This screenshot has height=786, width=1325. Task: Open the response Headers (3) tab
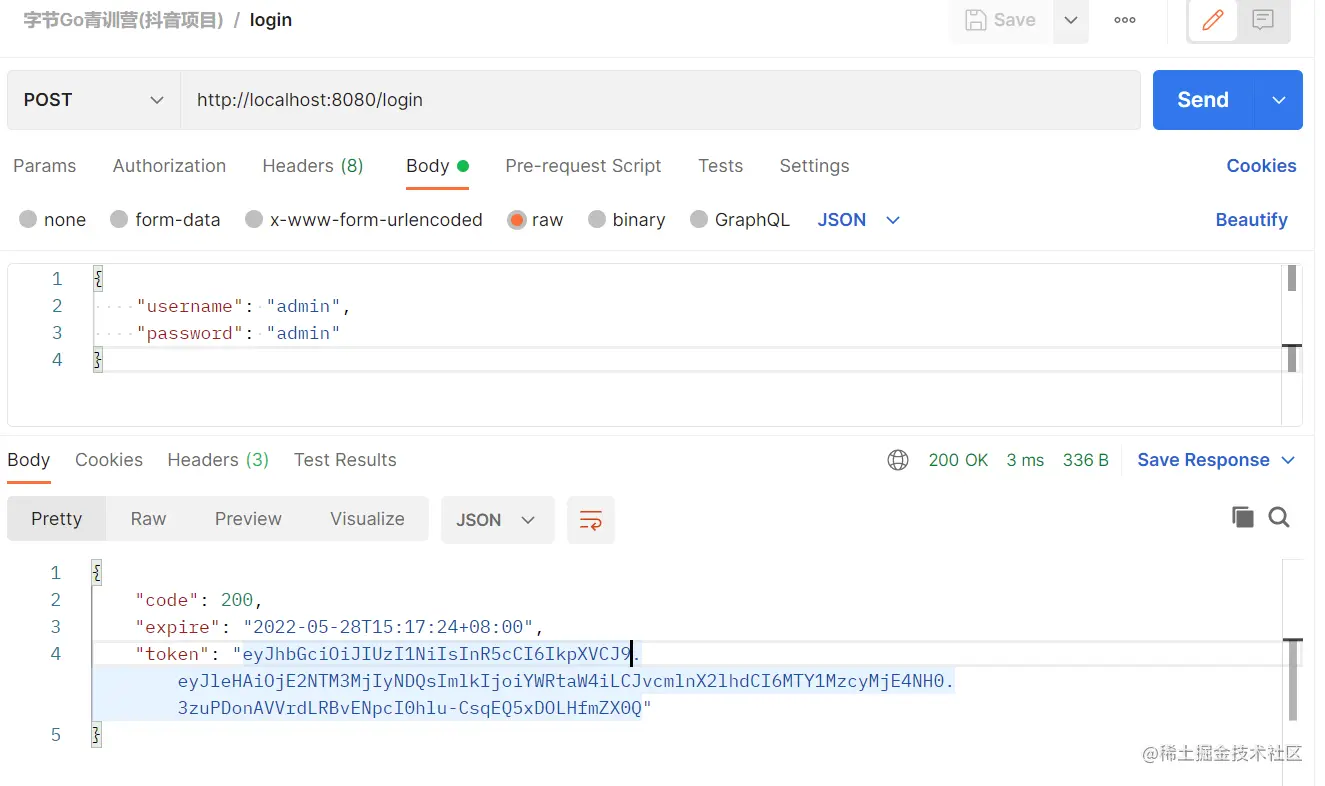coord(218,460)
